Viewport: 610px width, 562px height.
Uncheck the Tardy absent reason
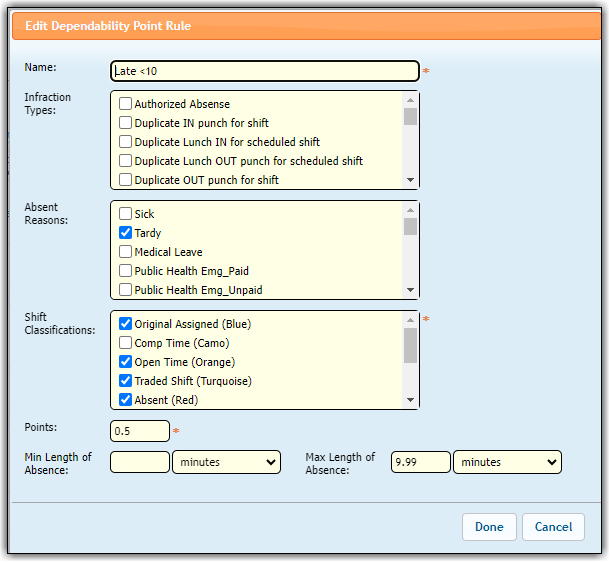coord(125,233)
